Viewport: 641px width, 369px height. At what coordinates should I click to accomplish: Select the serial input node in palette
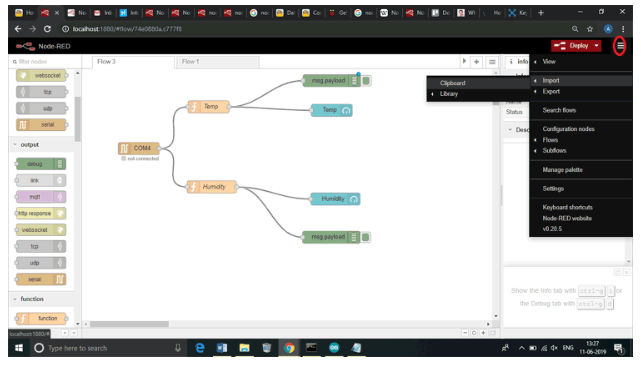41,125
